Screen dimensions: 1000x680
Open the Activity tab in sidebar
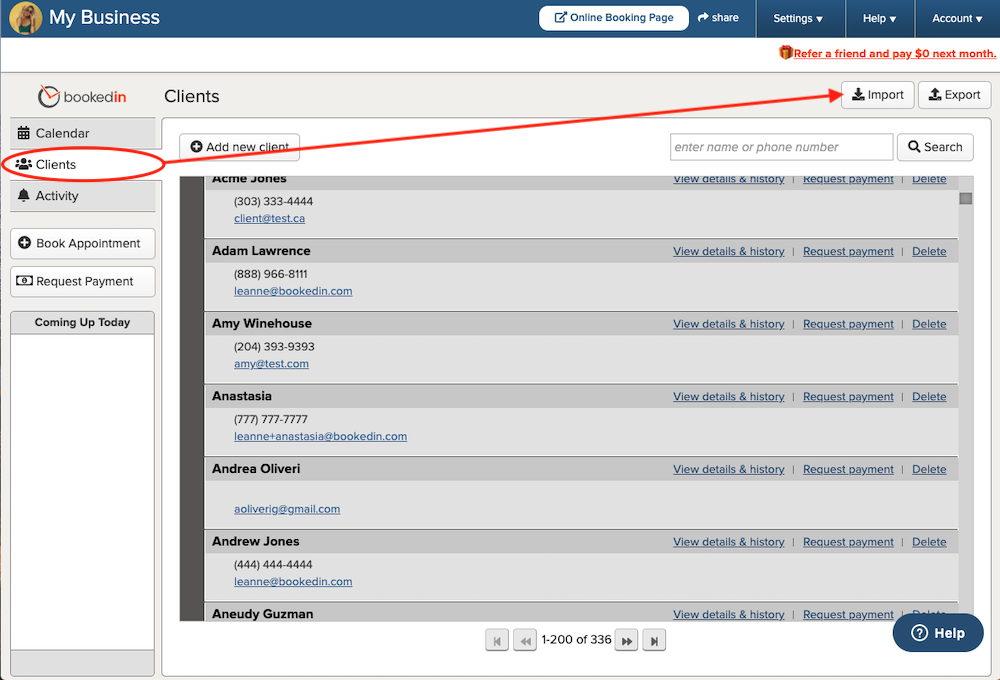[x=83, y=196]
